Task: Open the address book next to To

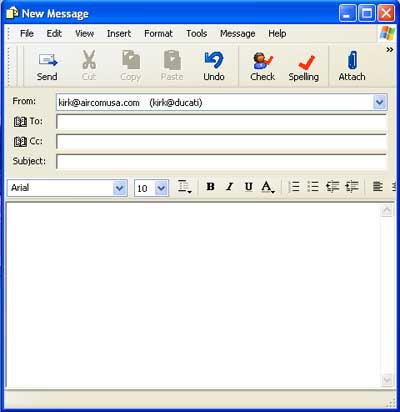Action: pos(20,122)
